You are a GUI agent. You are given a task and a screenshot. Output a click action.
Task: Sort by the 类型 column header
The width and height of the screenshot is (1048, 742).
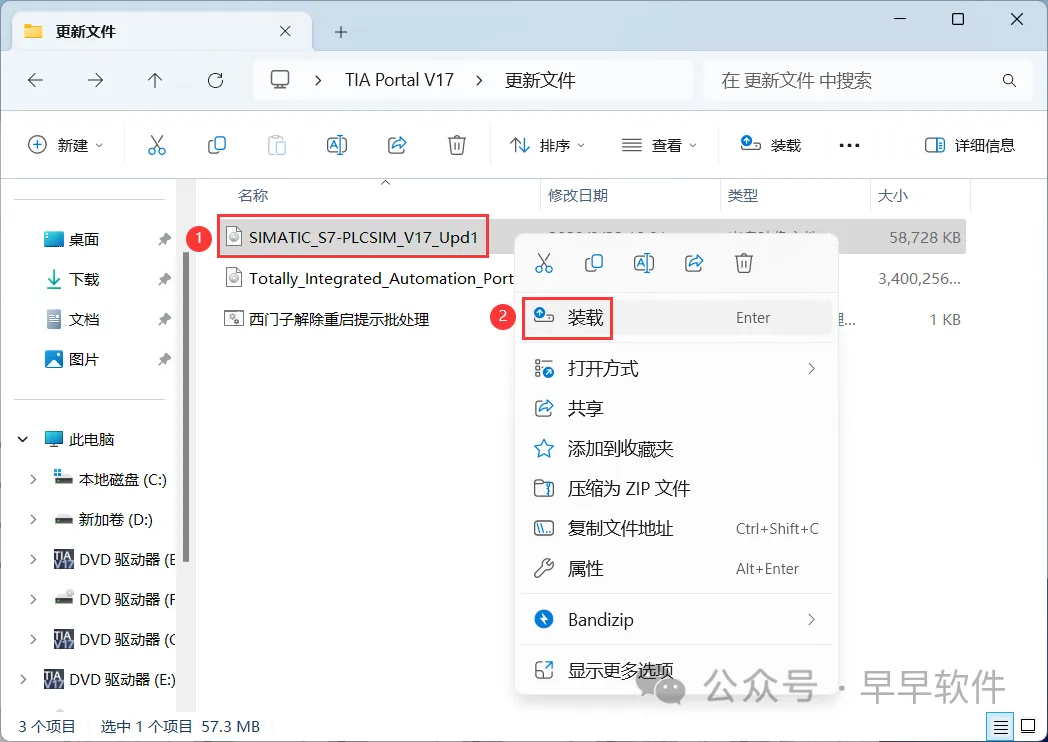coord(743,195)
